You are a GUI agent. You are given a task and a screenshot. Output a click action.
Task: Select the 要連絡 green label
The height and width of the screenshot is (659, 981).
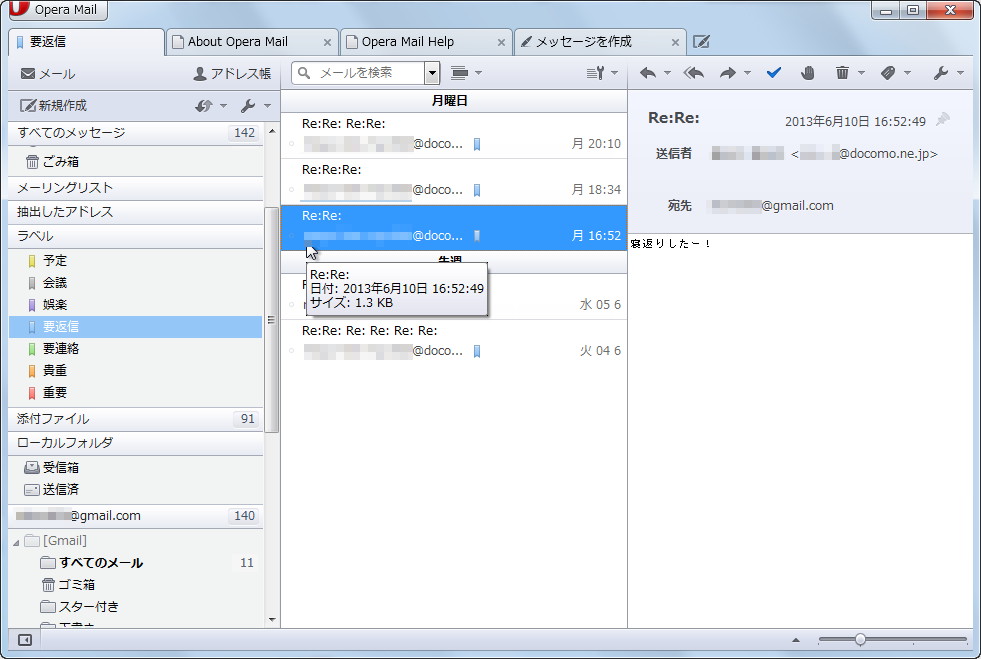point(136,349)
